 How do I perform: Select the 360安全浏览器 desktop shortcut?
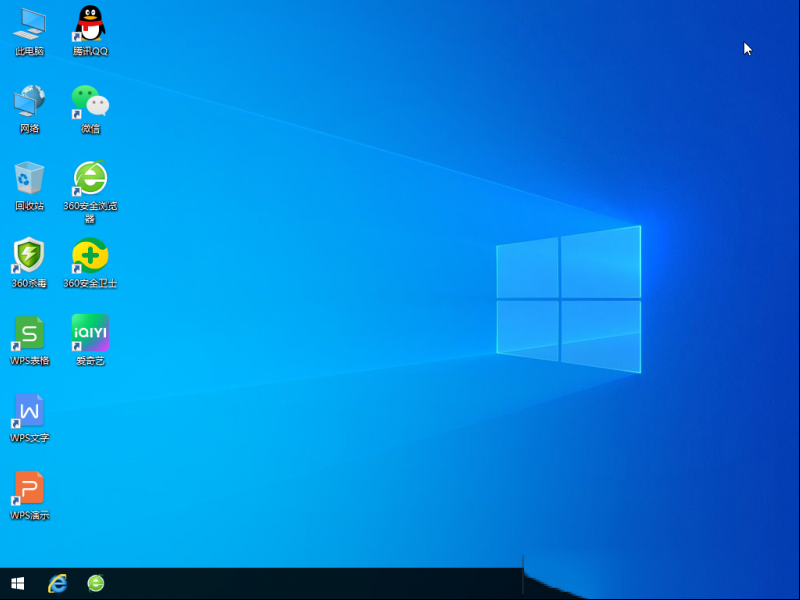[x=90, y=192]
